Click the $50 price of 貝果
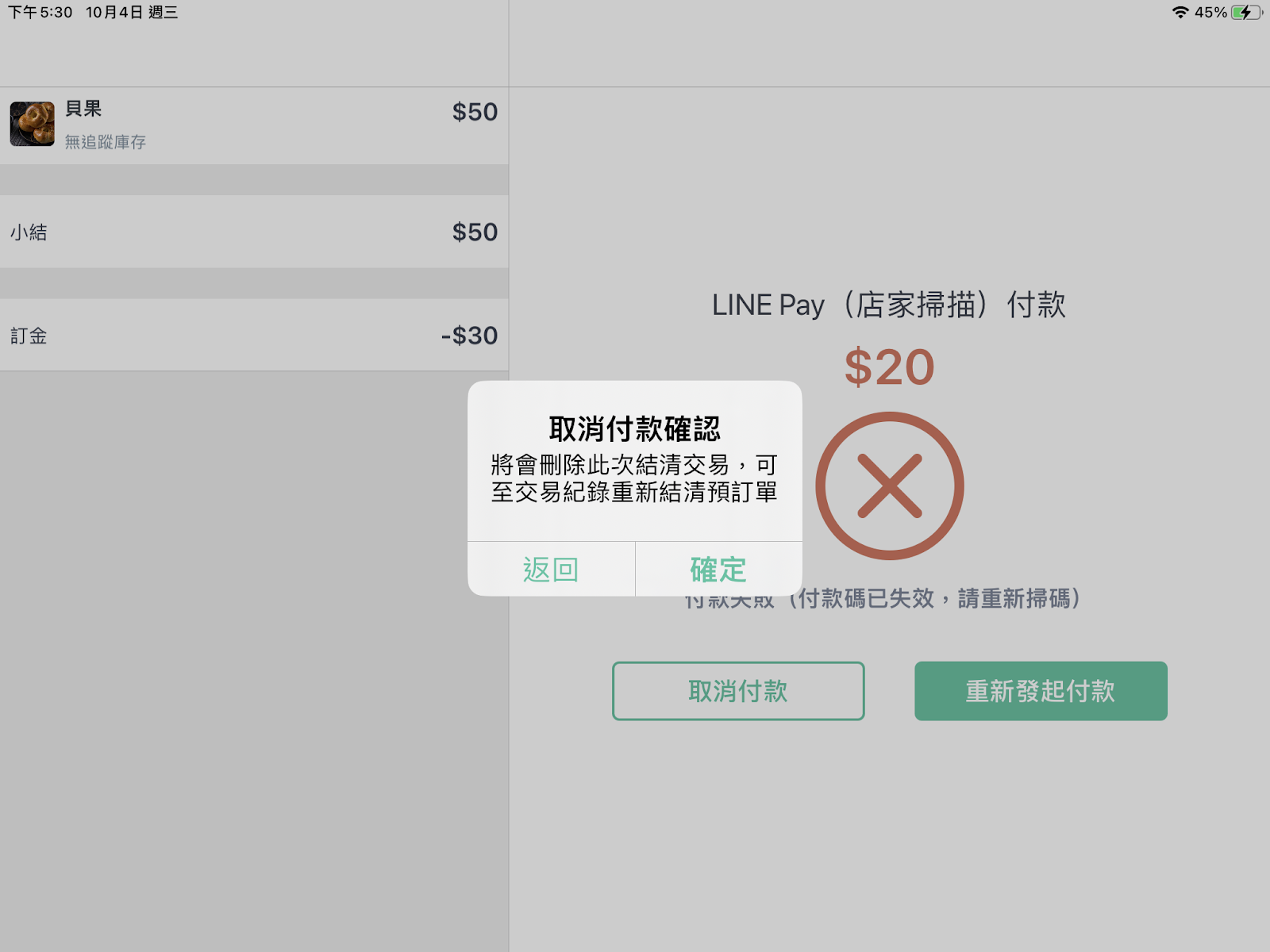1270x952 pixels. [x=475, y=112]
